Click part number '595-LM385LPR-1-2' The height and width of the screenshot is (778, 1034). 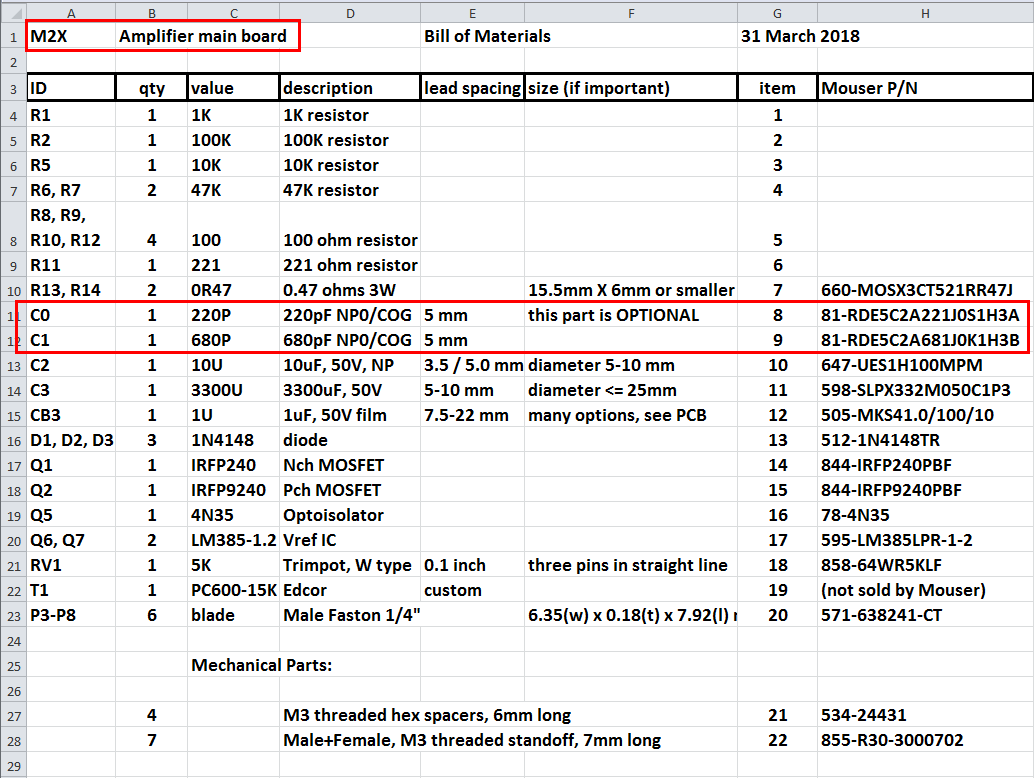tap(925, 541)
